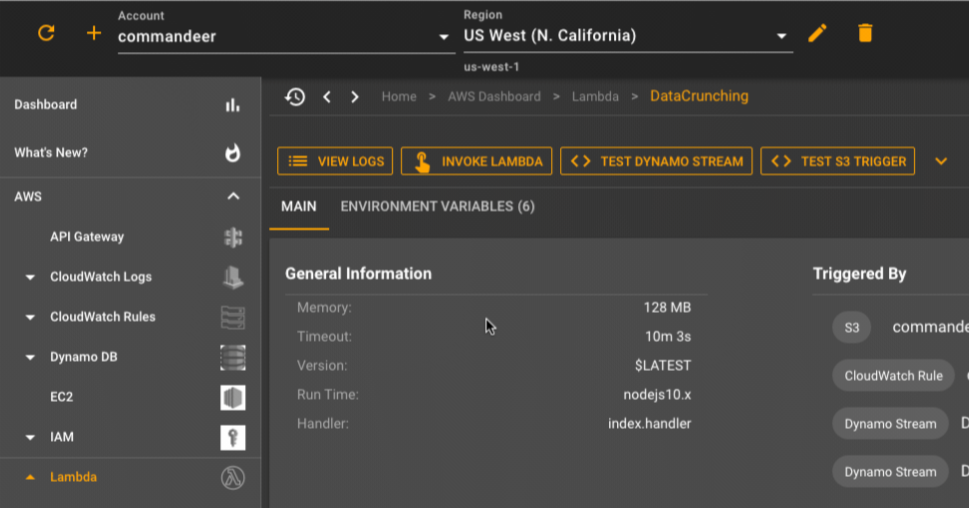
Task: Collapse the AWS section chevron
Action: coord(233,197)
